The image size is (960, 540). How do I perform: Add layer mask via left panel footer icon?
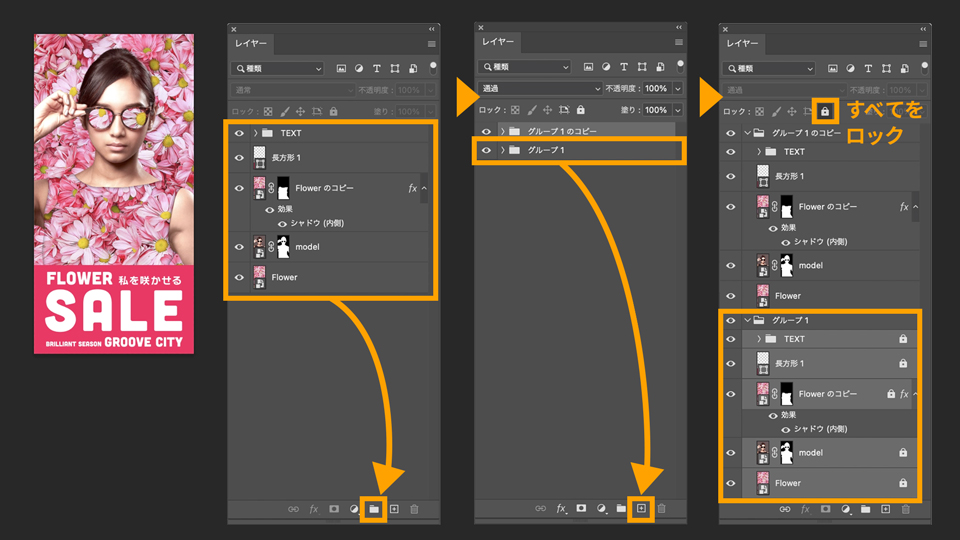click(x=334, y=509)
